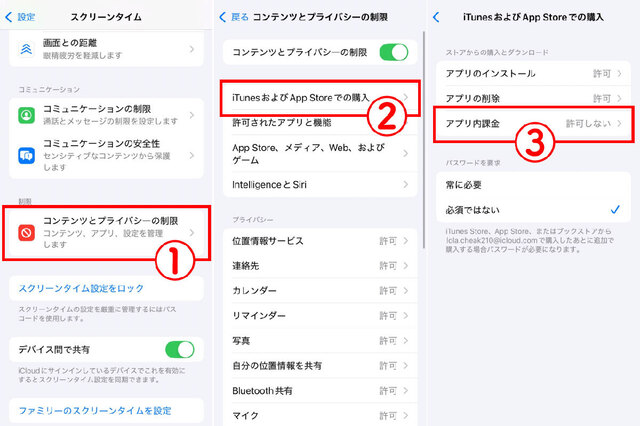Image resolution: width=640 pixels, height=426 pixels.
Task: Toggle the デバイス間で共有 switch
Action: click(x=180, y=350)
